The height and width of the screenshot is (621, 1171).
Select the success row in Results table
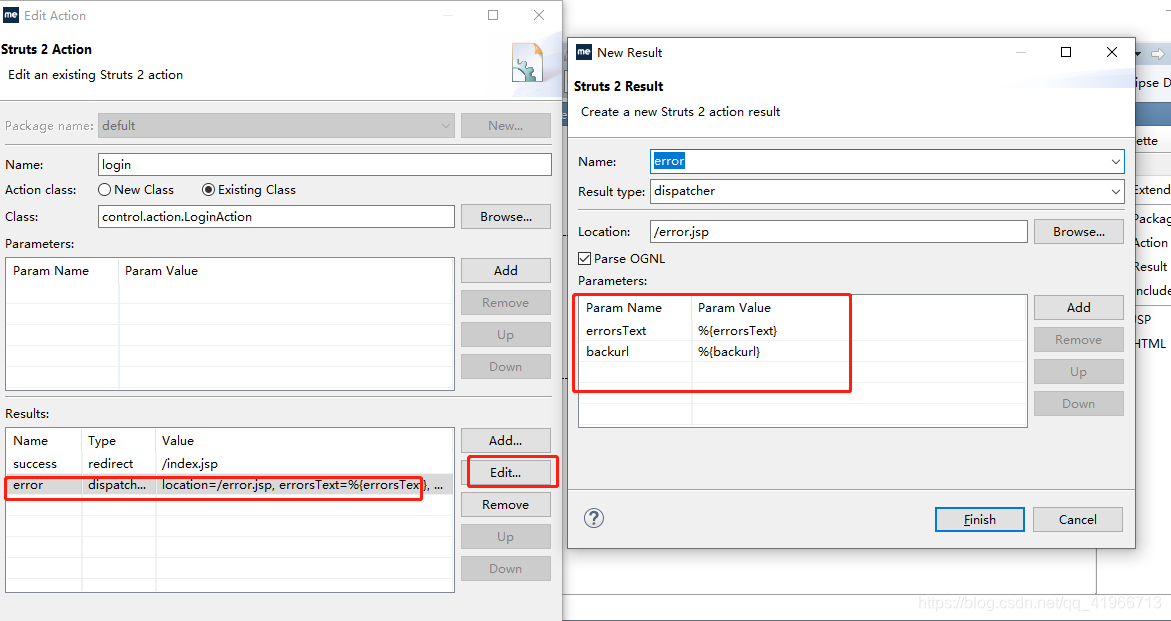pos(229,464)
